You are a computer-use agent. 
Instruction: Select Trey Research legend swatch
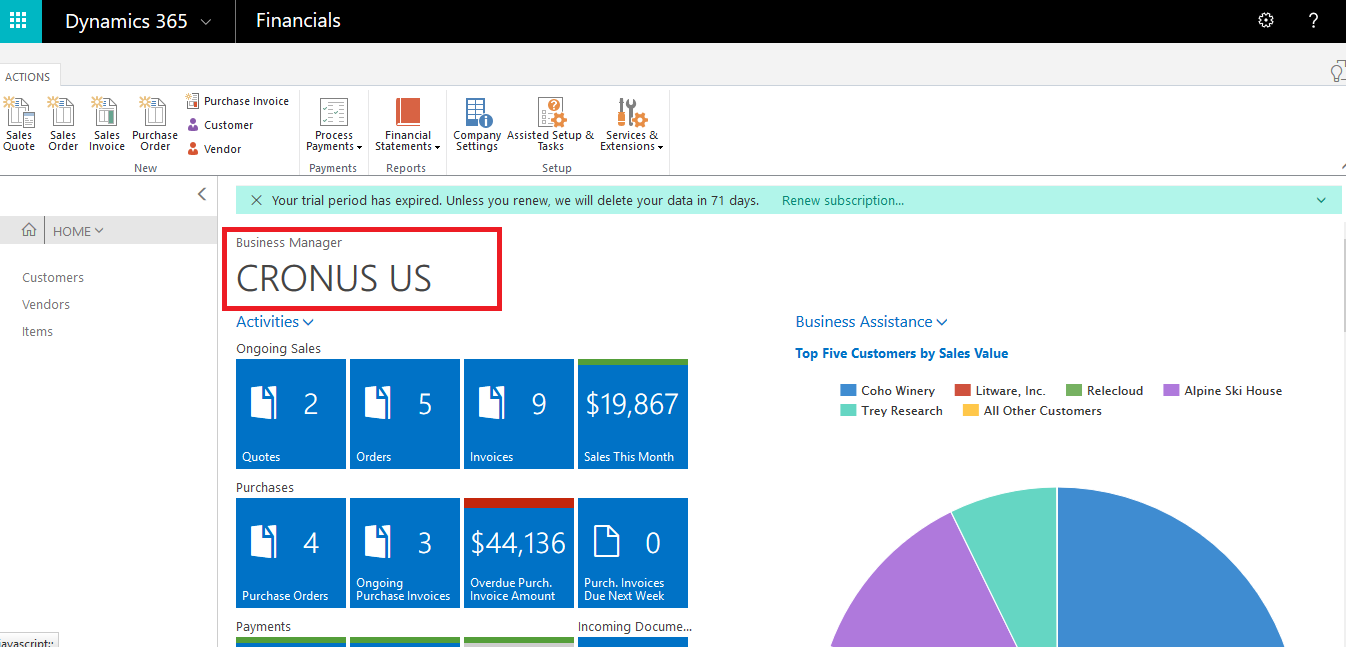click(848, 411)
